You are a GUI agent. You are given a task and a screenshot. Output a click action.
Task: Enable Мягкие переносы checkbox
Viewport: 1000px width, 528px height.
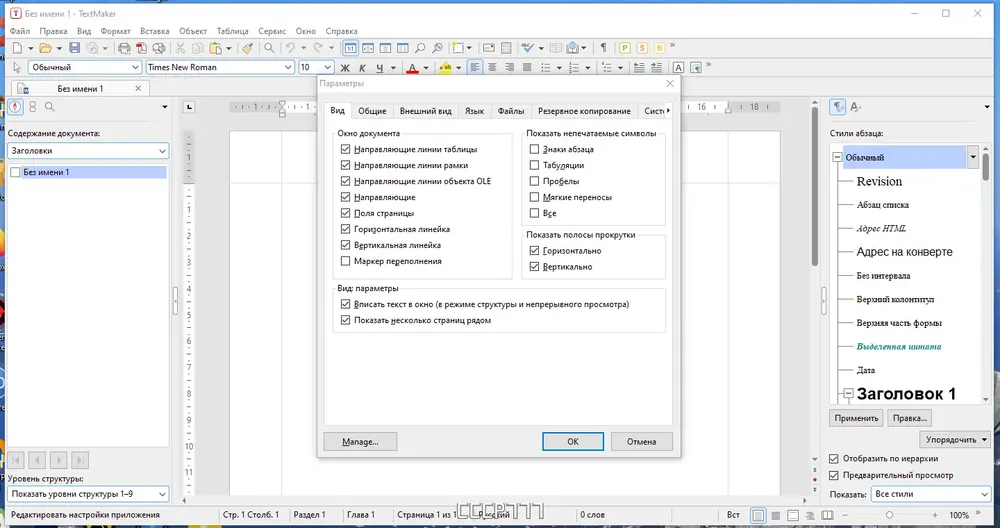pos(534,197)
